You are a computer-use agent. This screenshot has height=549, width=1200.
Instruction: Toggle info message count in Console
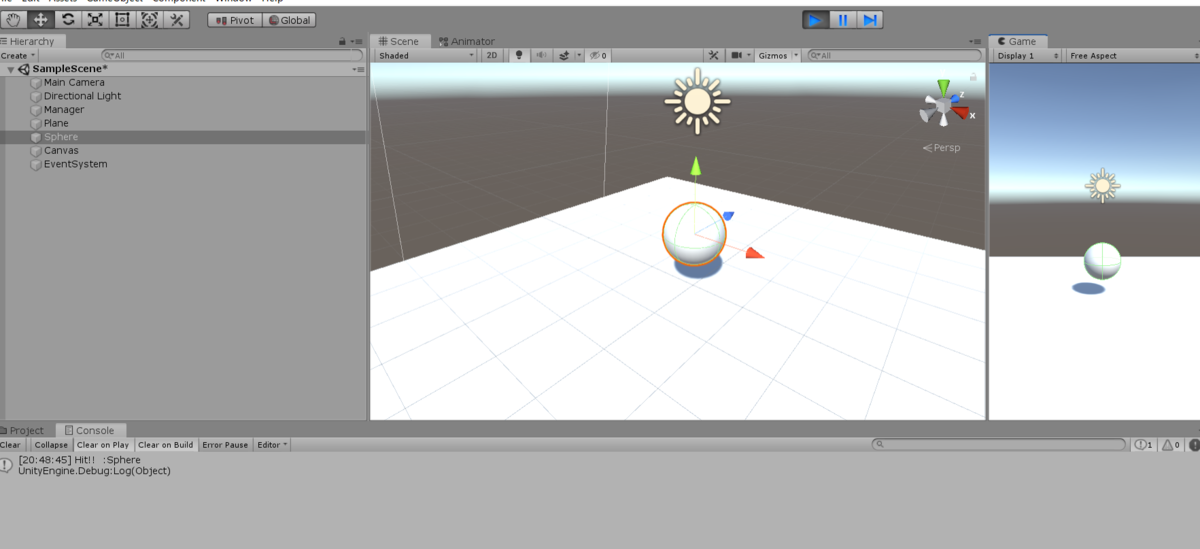pyautogui.click(x=1144, y=445)
